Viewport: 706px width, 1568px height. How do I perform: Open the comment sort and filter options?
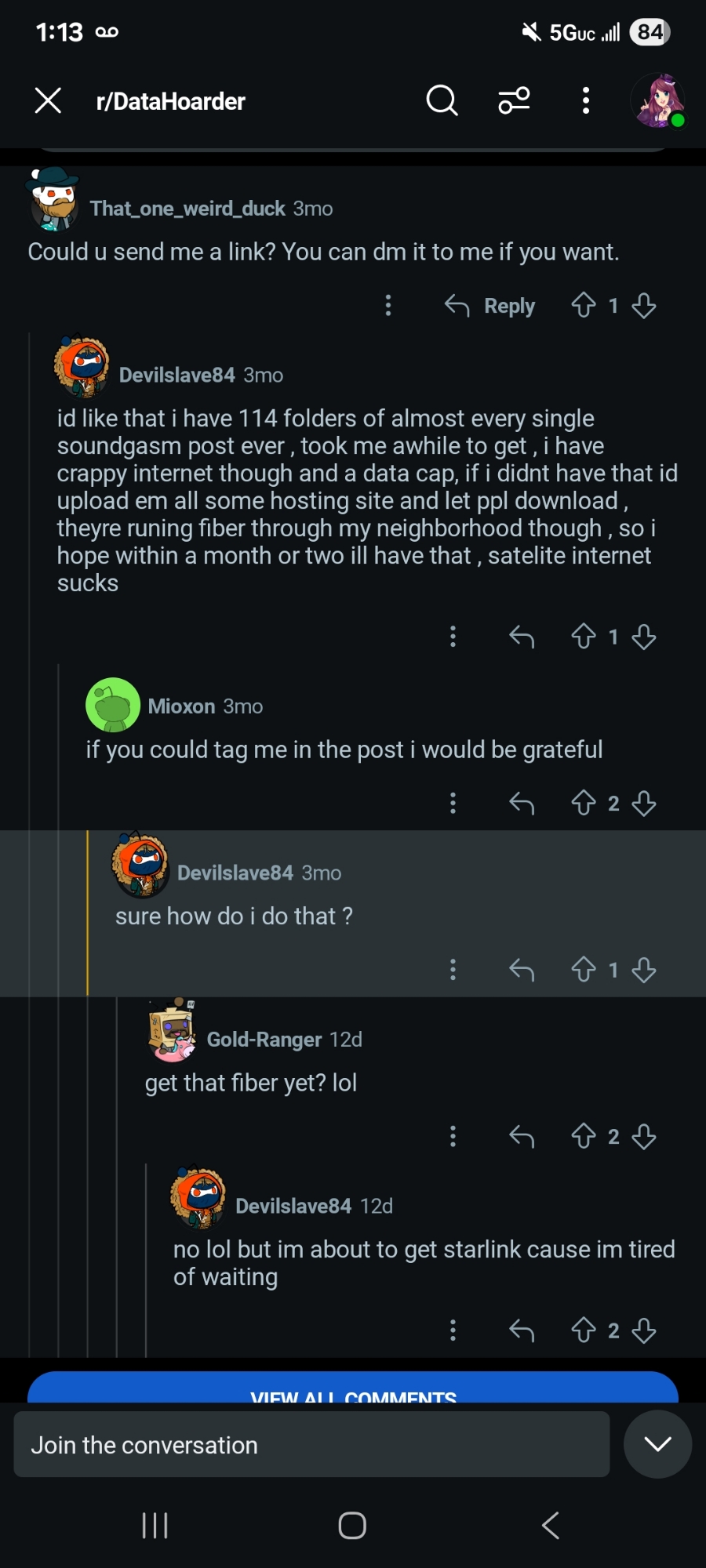515,100
